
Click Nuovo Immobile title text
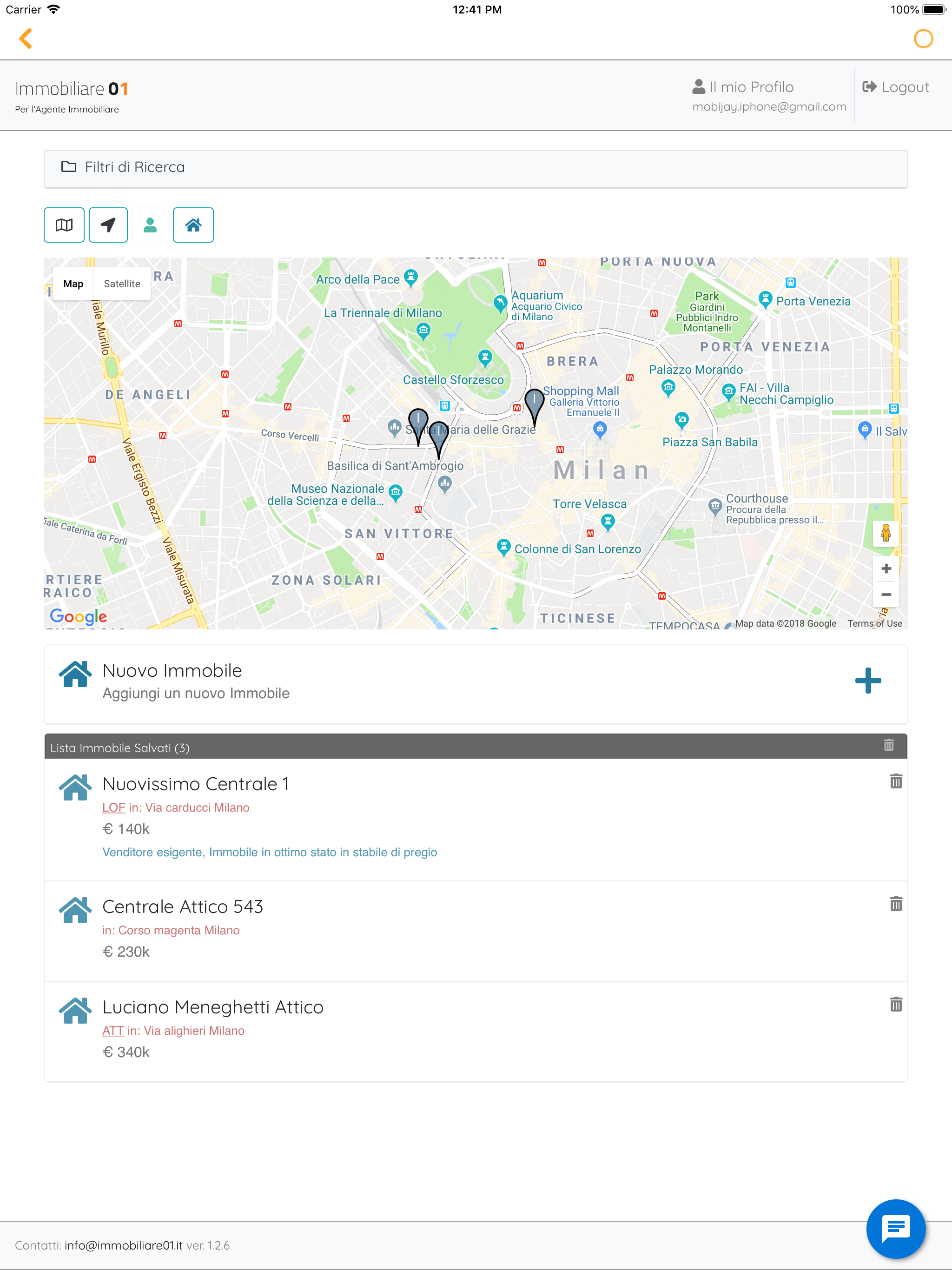[x=172, y=670]
